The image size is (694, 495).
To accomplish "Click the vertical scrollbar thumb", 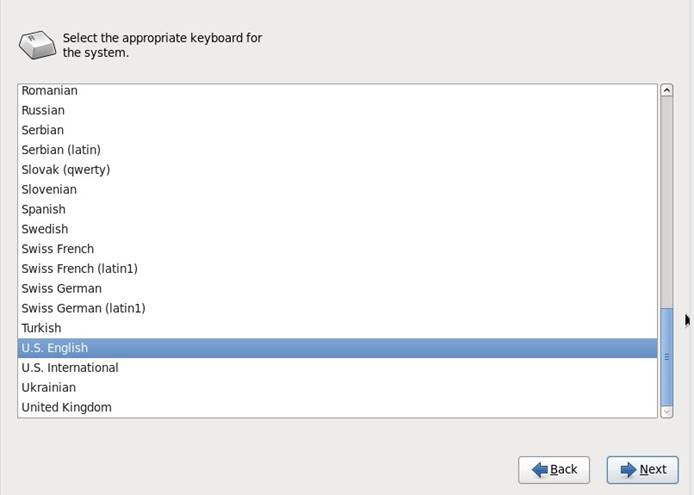I will pos(667,355).
